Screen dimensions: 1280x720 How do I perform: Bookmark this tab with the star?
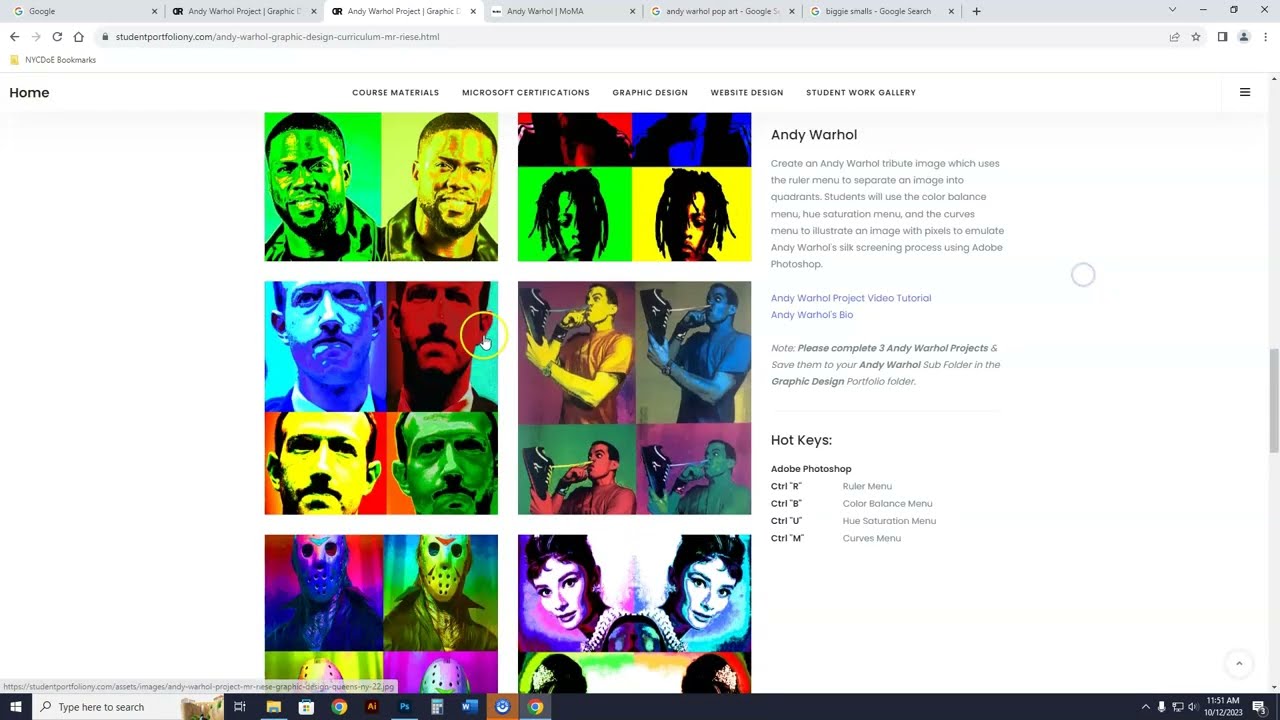tap(1196, 37)
